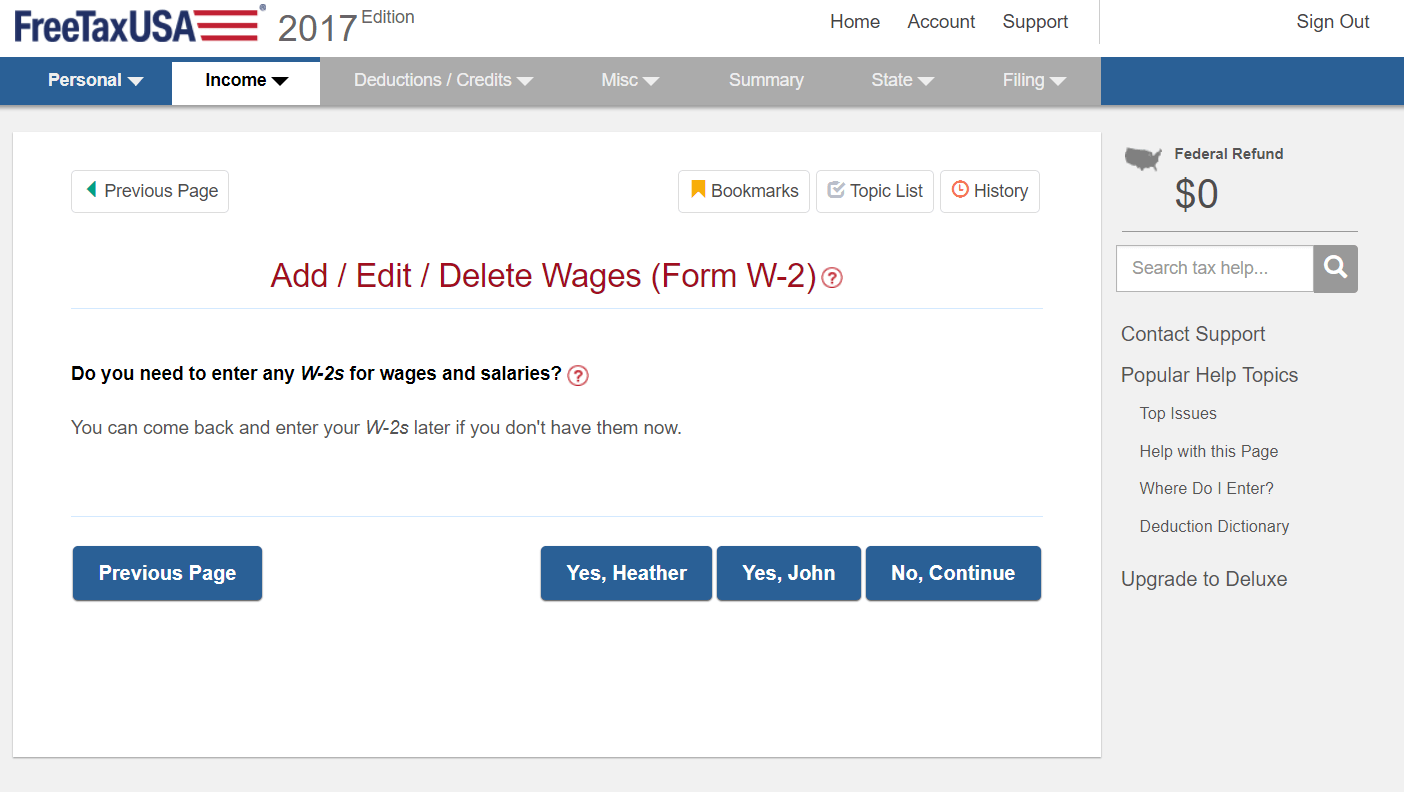Switch to the Summary tab
This screenshot has height=792, width=1404.
click(766, 80)
